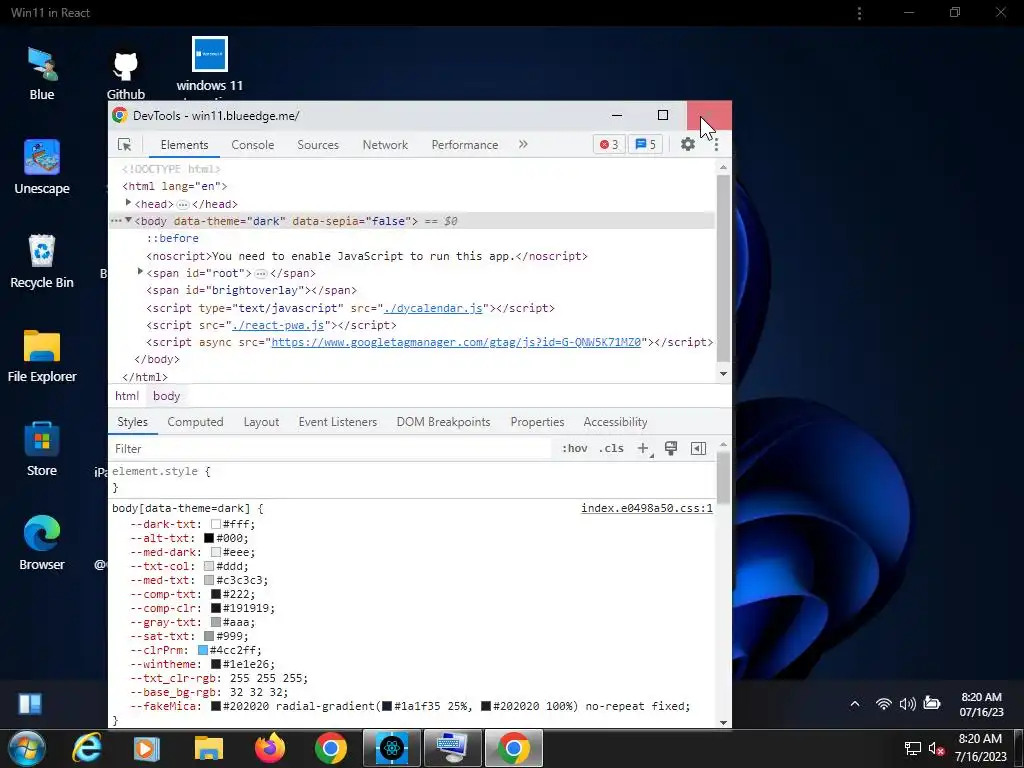Open the Blue desktop icon
This screenshot has height=768, width=1024.
tap(42, 74)
